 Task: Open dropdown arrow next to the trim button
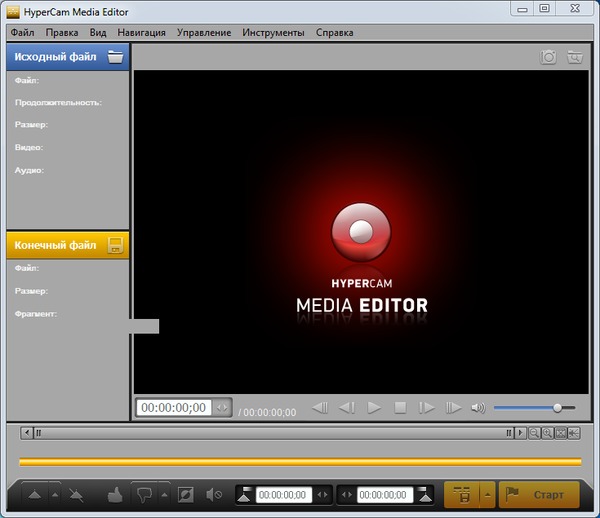click(487, 494)
